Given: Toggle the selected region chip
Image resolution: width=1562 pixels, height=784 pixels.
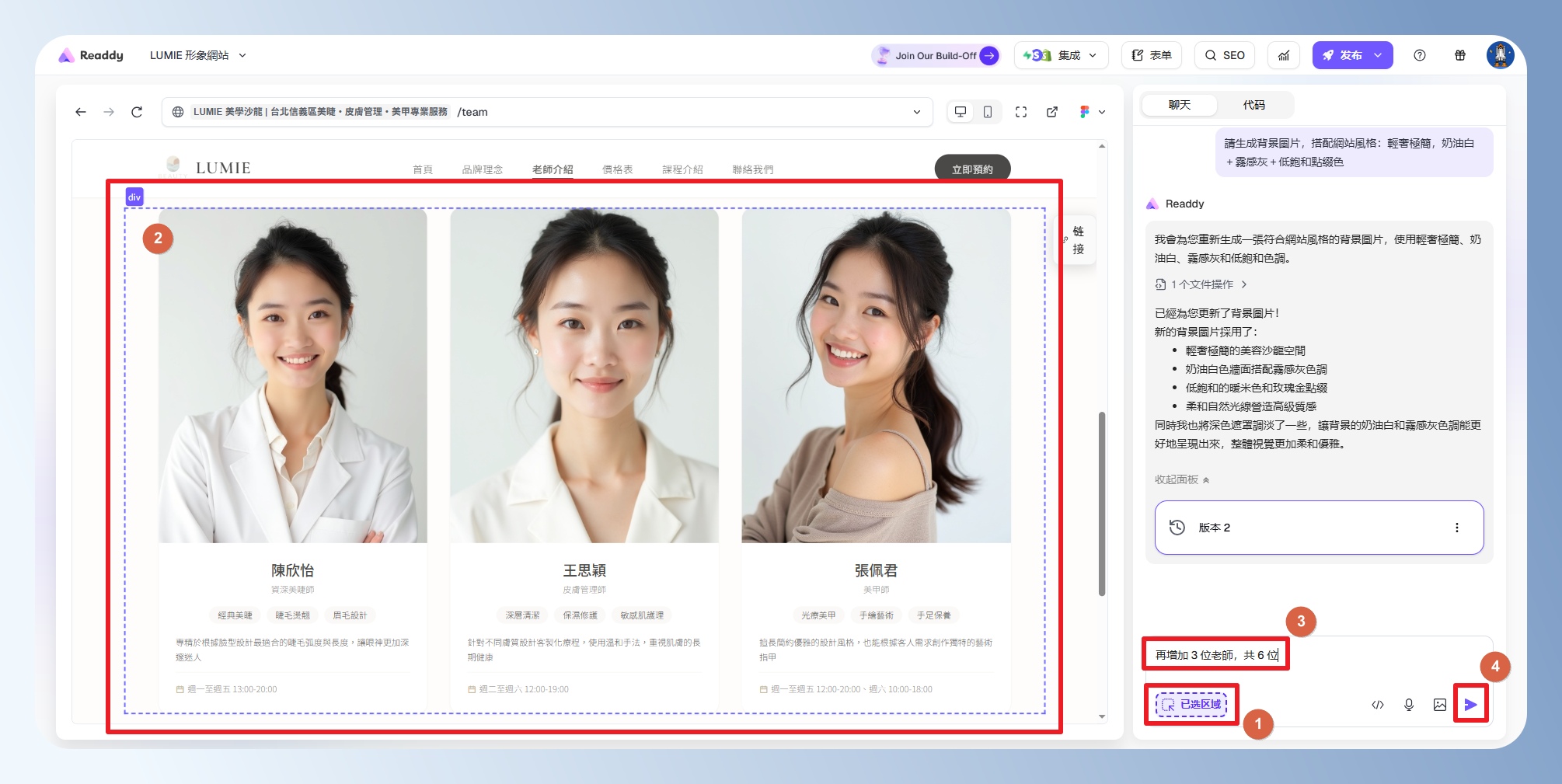Looking at the screenshot, I should [1191, 705].
